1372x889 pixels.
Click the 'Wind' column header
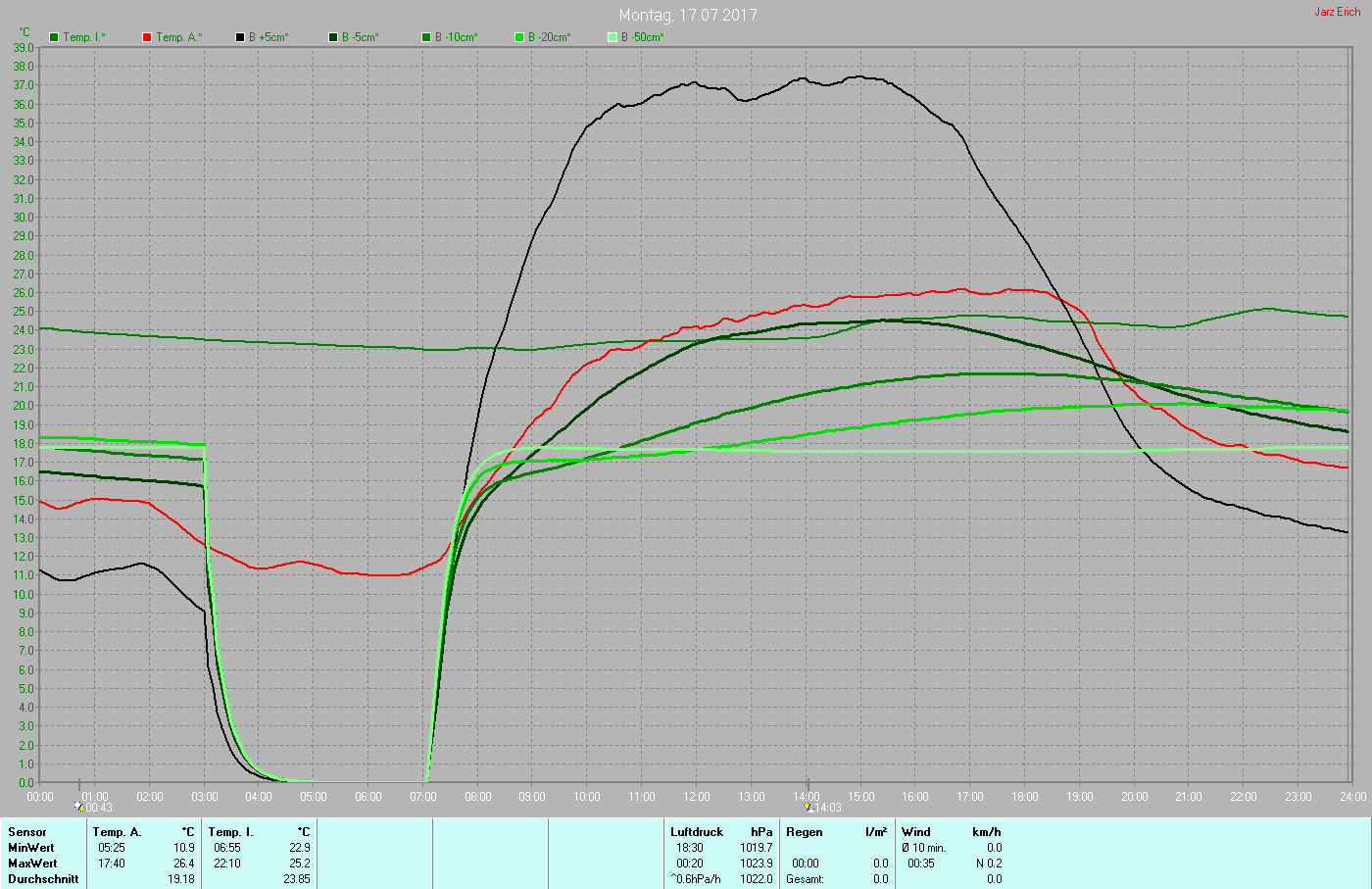[916, 832]
